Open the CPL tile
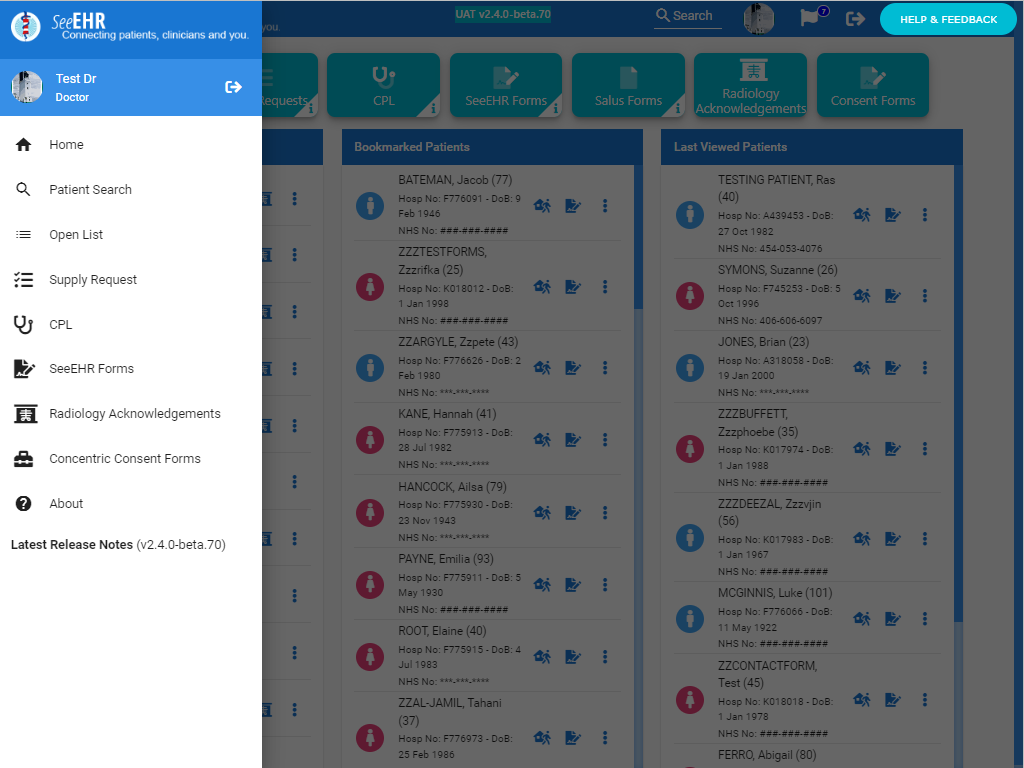Viewport: 1024px width, 768px height. point(383,85)
